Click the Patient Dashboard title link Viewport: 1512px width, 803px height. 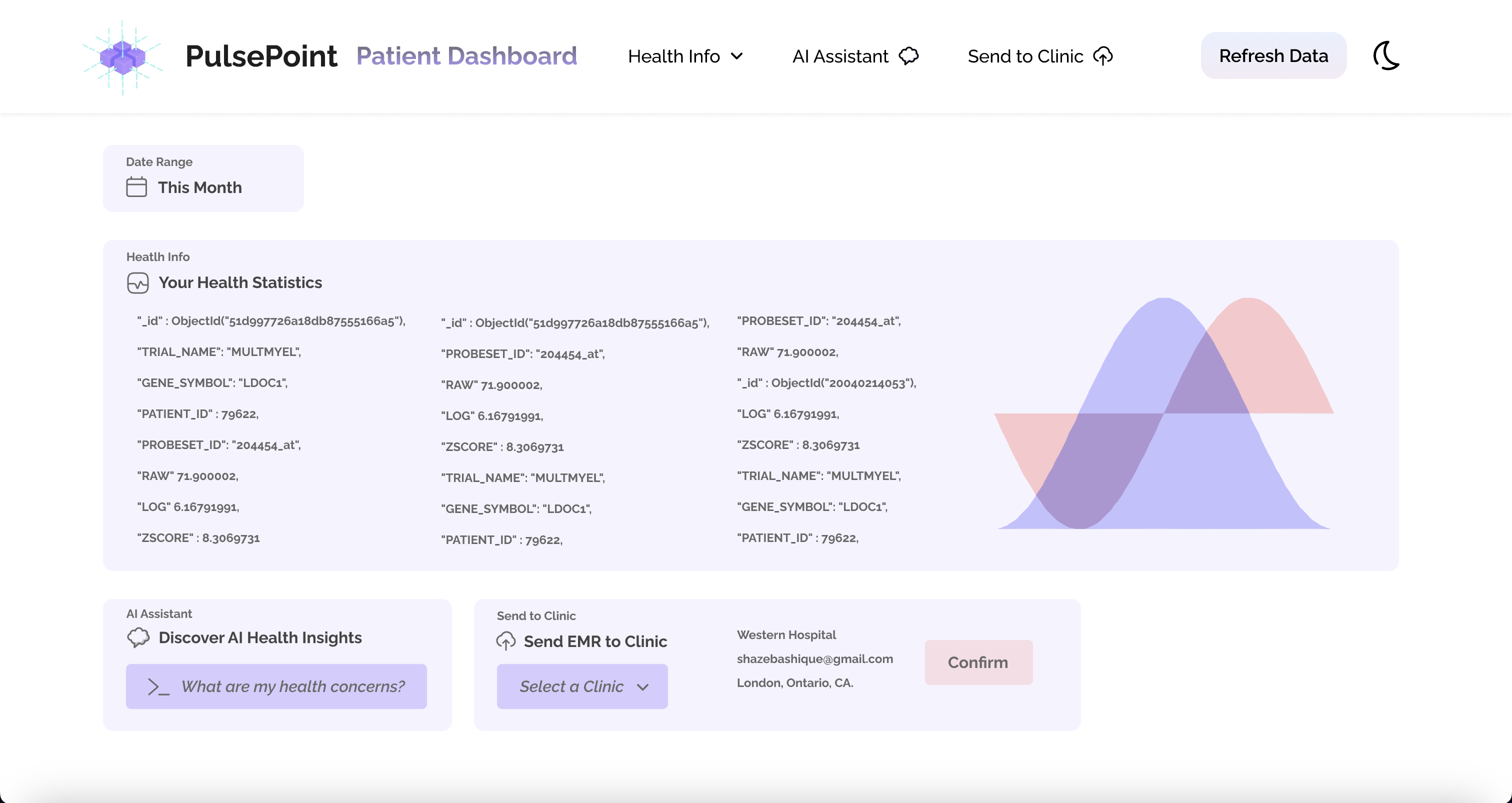(x=466, y=56)
